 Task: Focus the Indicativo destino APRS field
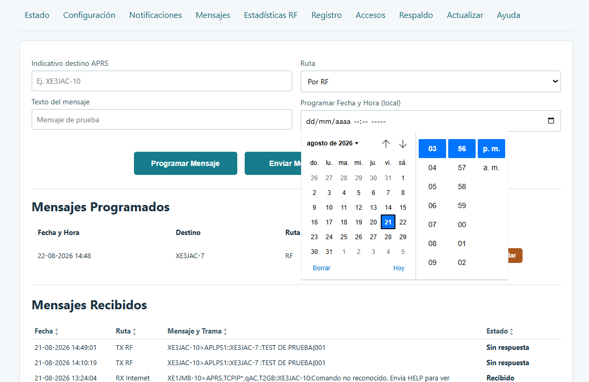click(162, 81)
